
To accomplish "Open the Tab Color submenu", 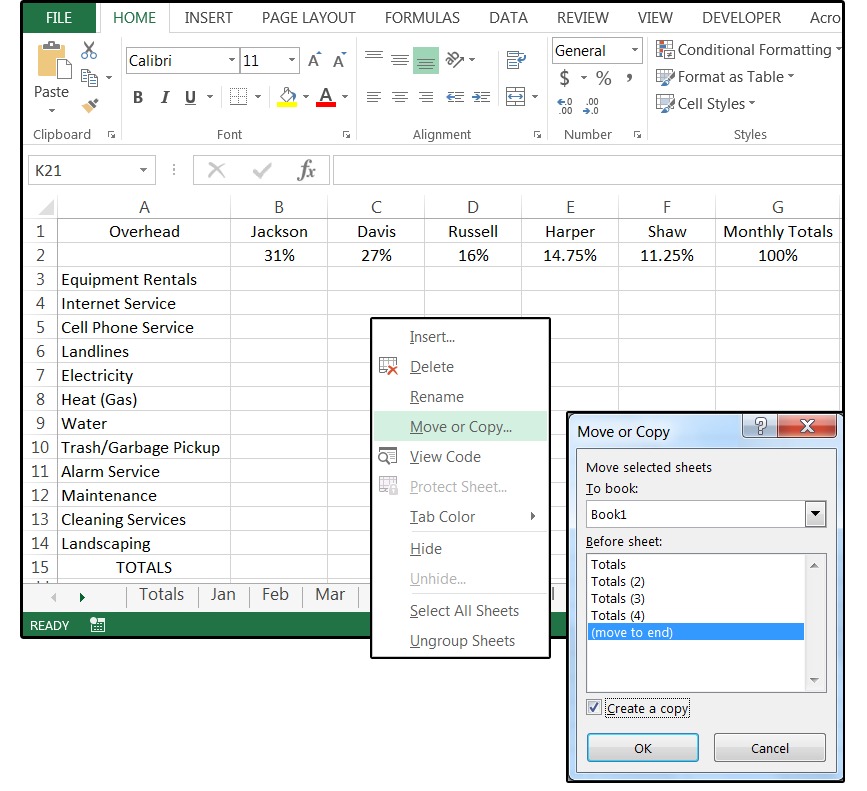I will 461,517.
